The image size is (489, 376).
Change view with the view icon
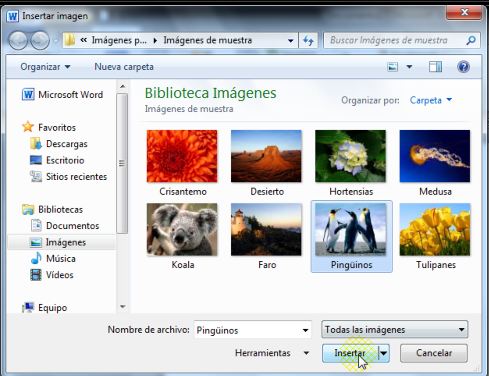[x=392, y=67]
